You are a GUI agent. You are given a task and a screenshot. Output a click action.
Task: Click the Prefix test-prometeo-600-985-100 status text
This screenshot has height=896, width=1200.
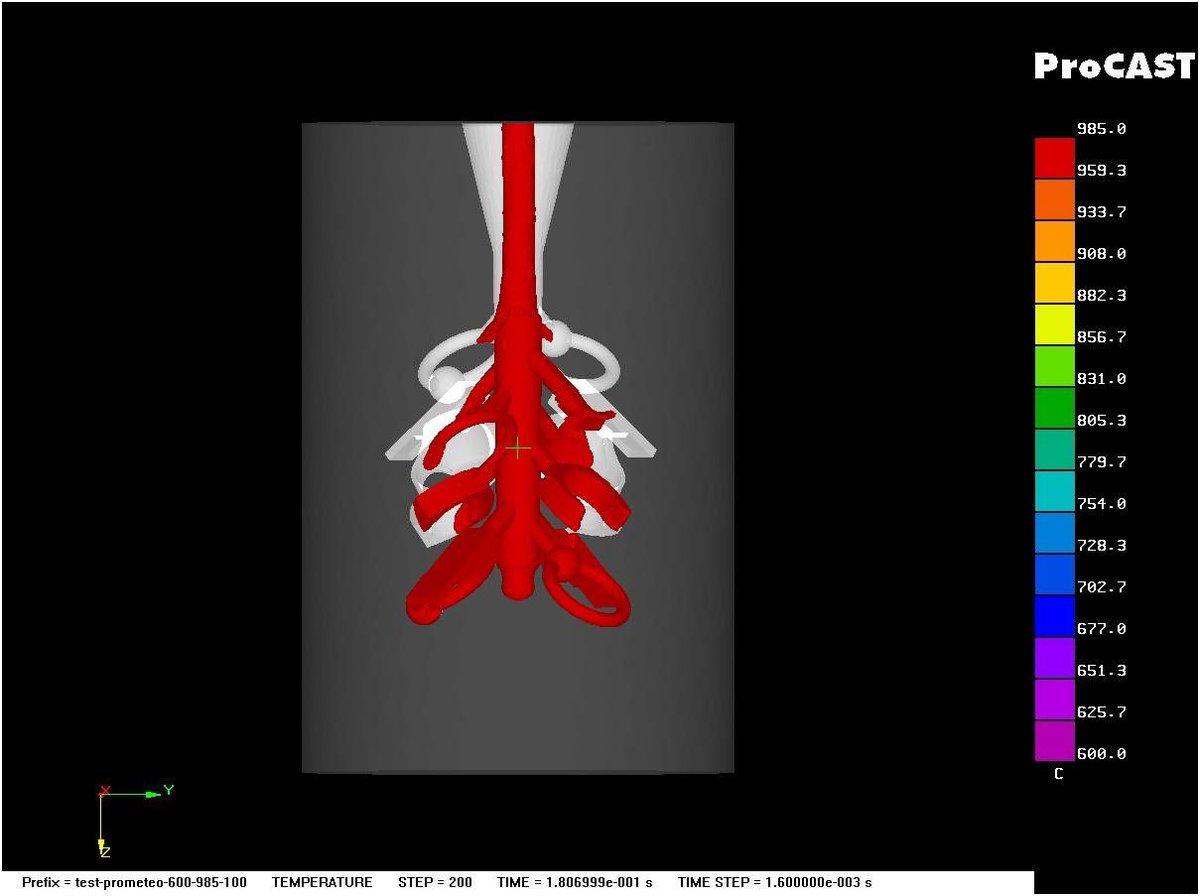[x=134, y=882]
